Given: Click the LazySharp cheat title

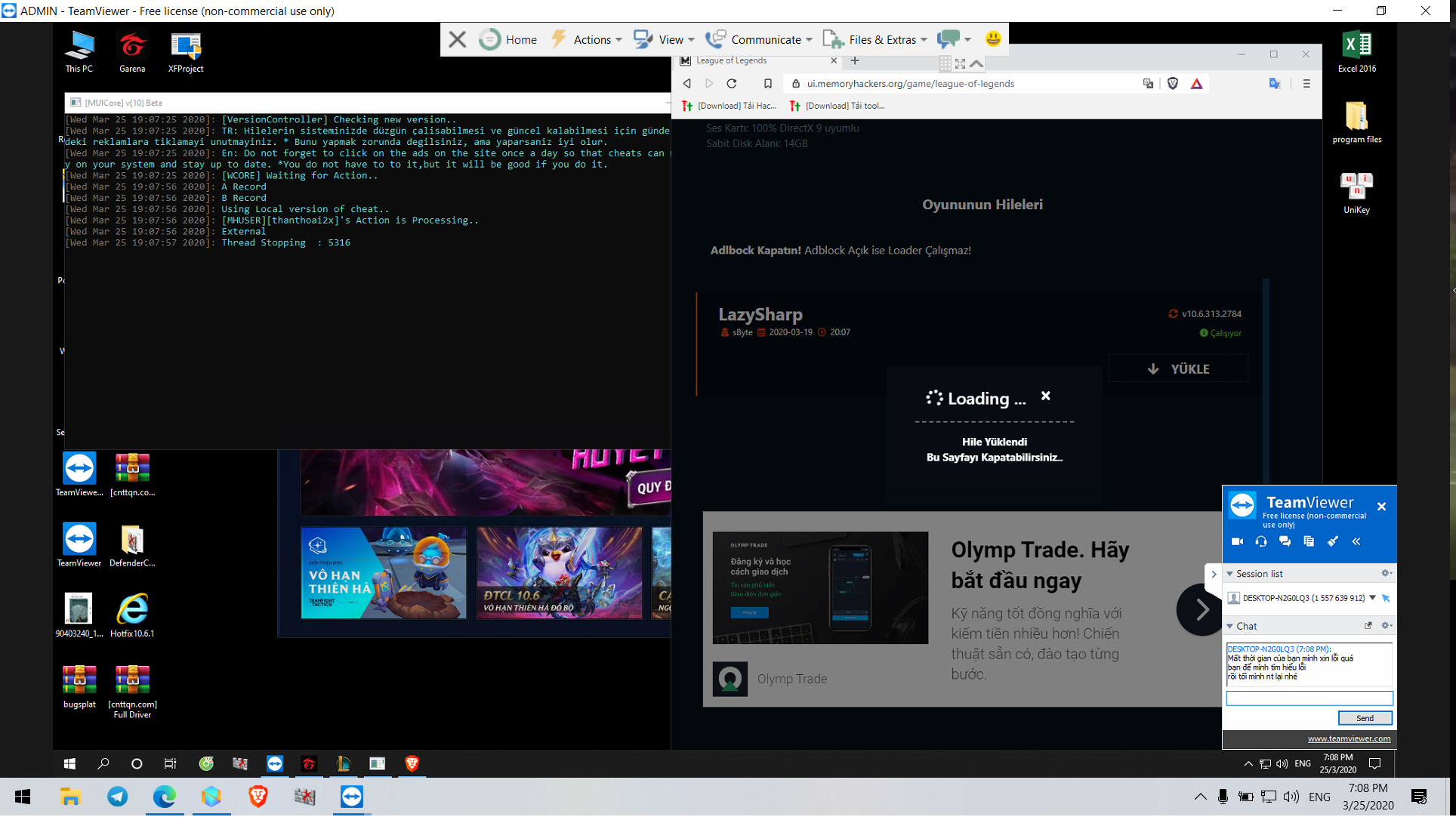Looking at the screenshot, I should tap(760, 314).
